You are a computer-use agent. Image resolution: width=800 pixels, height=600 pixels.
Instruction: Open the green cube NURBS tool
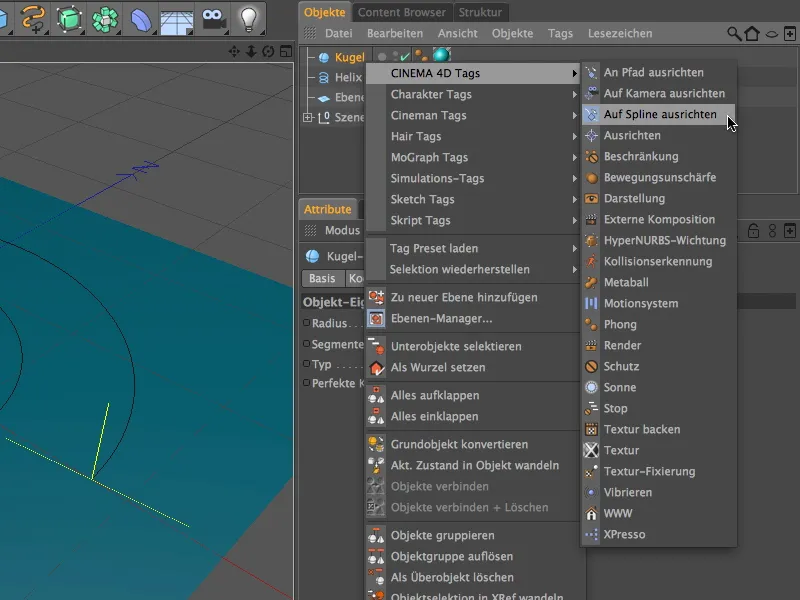click(69, 19)
